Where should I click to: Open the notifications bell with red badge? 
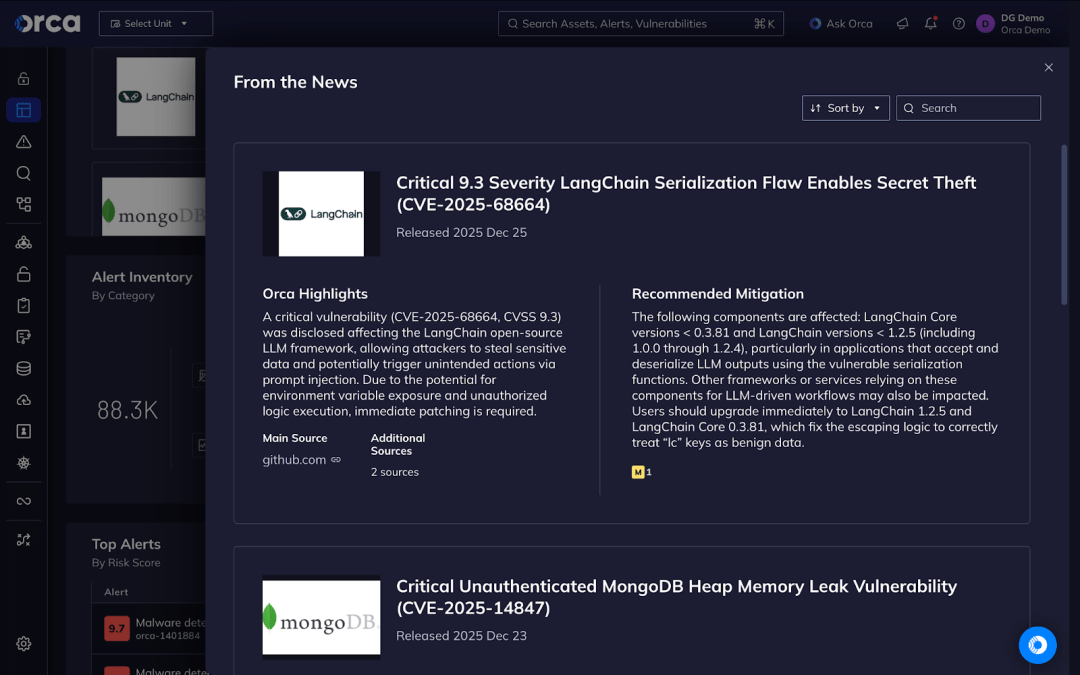(x=930, y=23)
